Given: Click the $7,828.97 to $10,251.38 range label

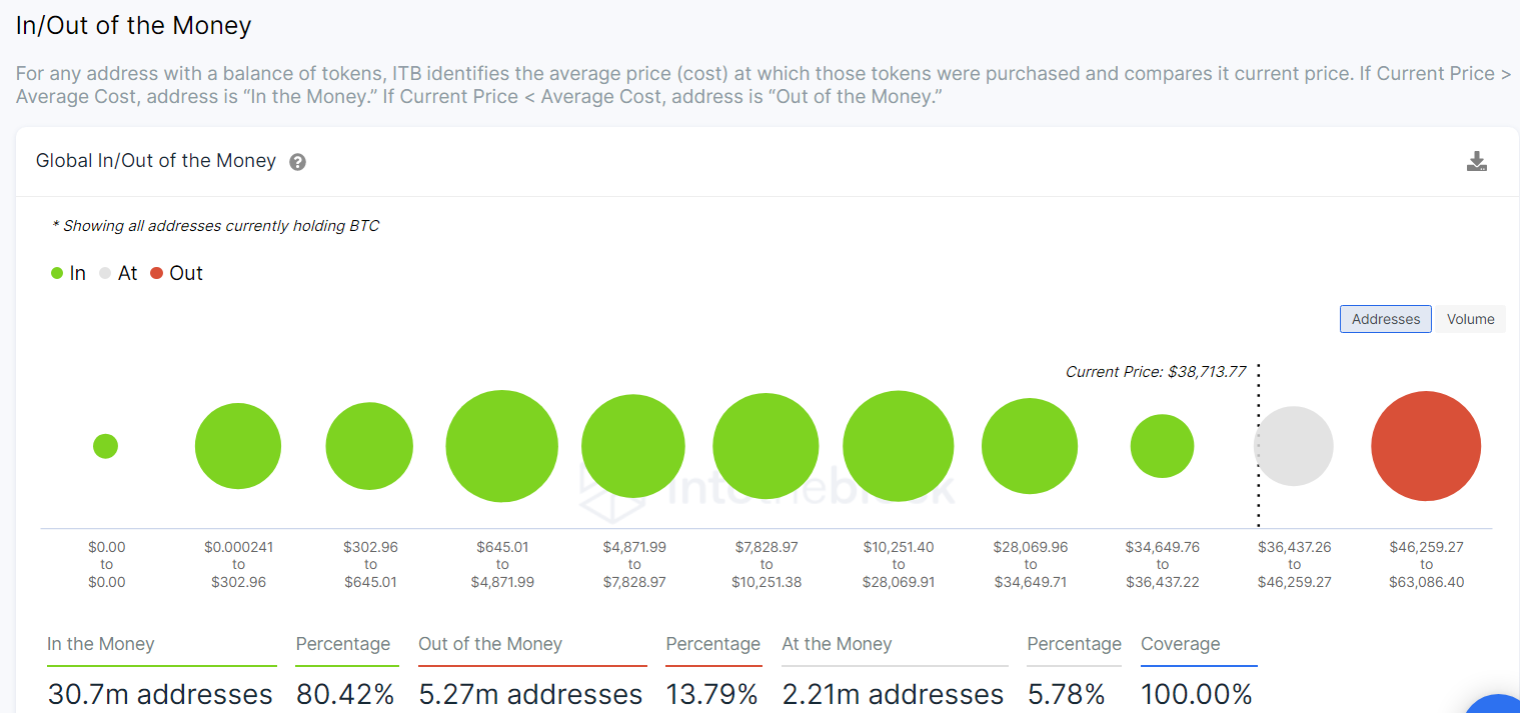Looking at the screenshot, I should (x=766, y=564).
